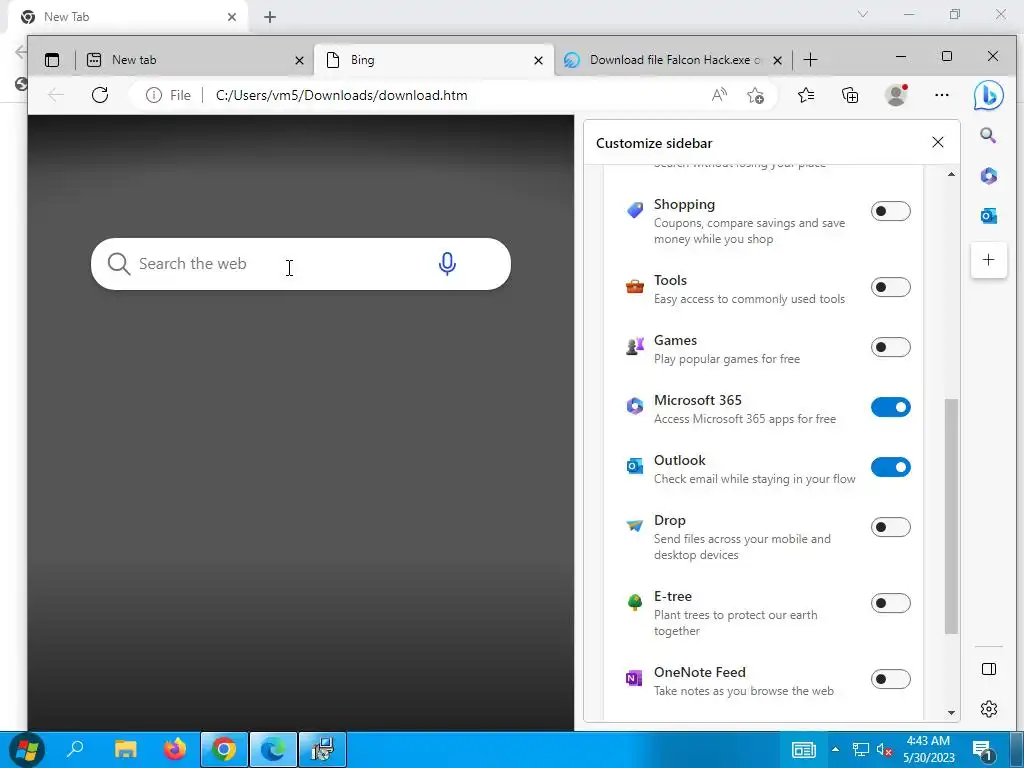Screen dimensions: 1024x768
Task: Disable Microsoft 365 toggle
Action: 890,407
